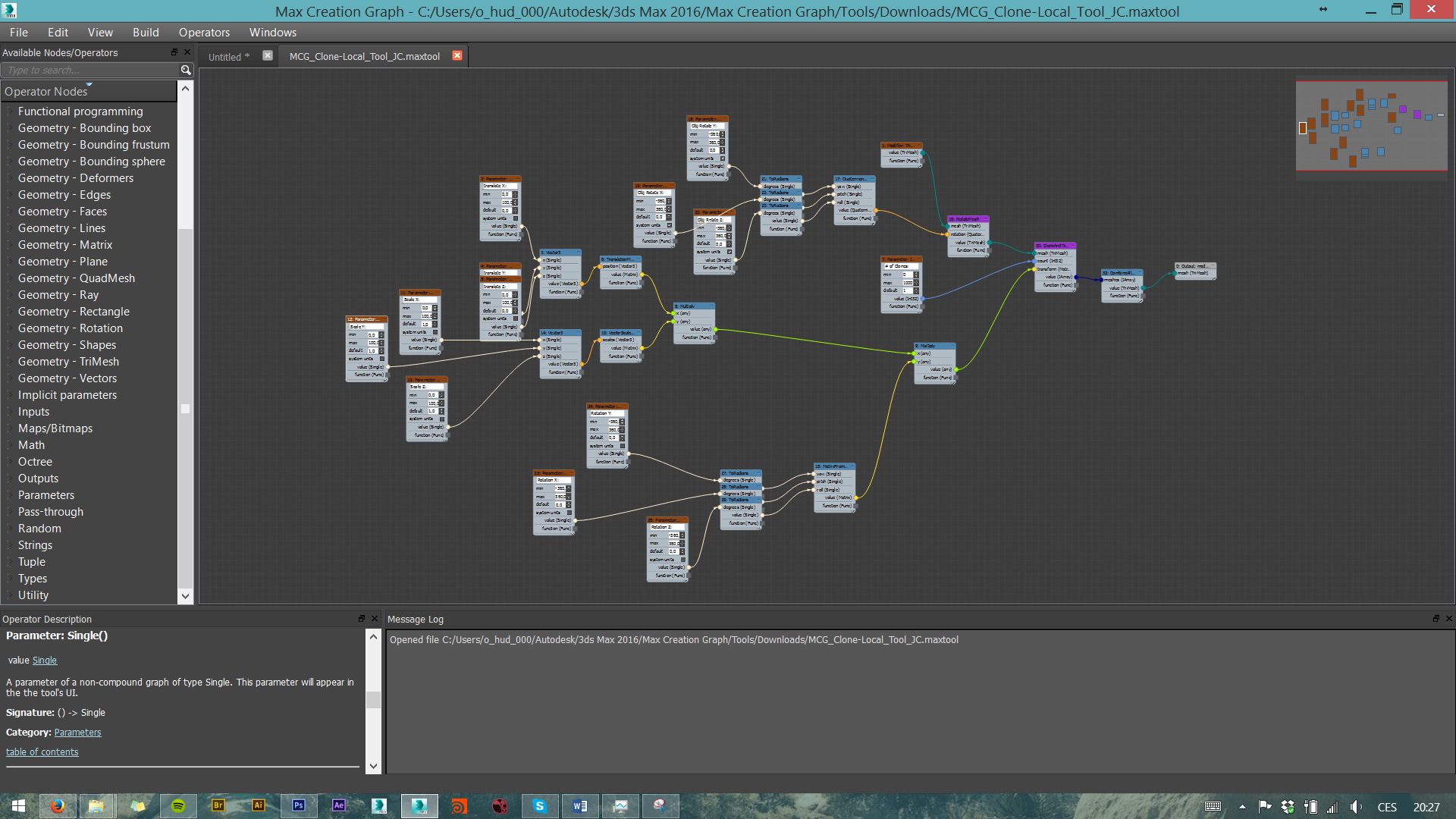
Task: Open the File menu
Action: click(19, 33)
